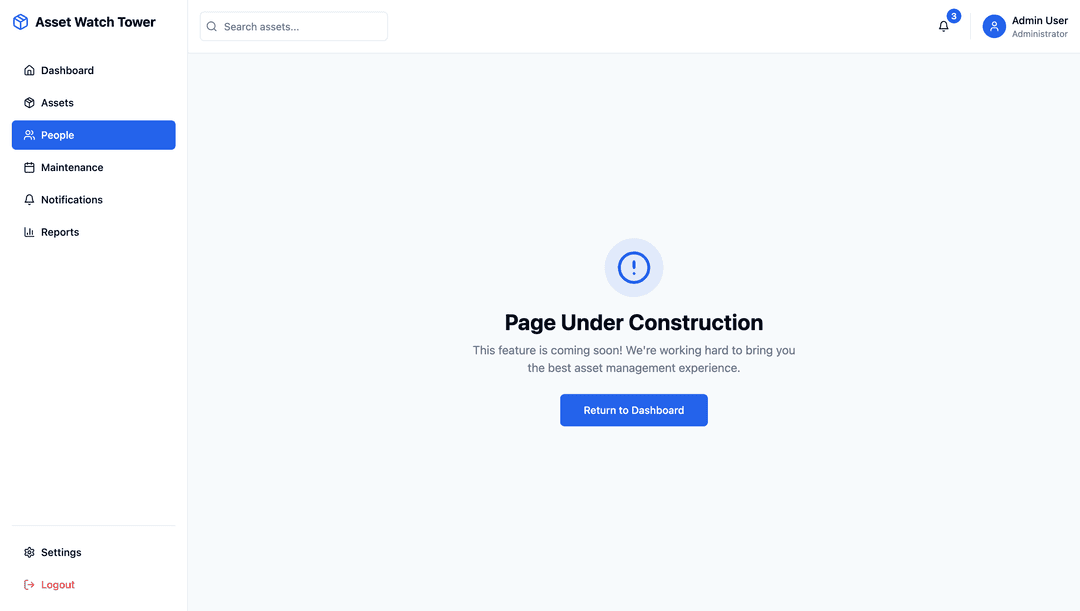Viewport: 1080px width, 611px height.
Task: Click the Administrator role text
Action: point(1039,34)
